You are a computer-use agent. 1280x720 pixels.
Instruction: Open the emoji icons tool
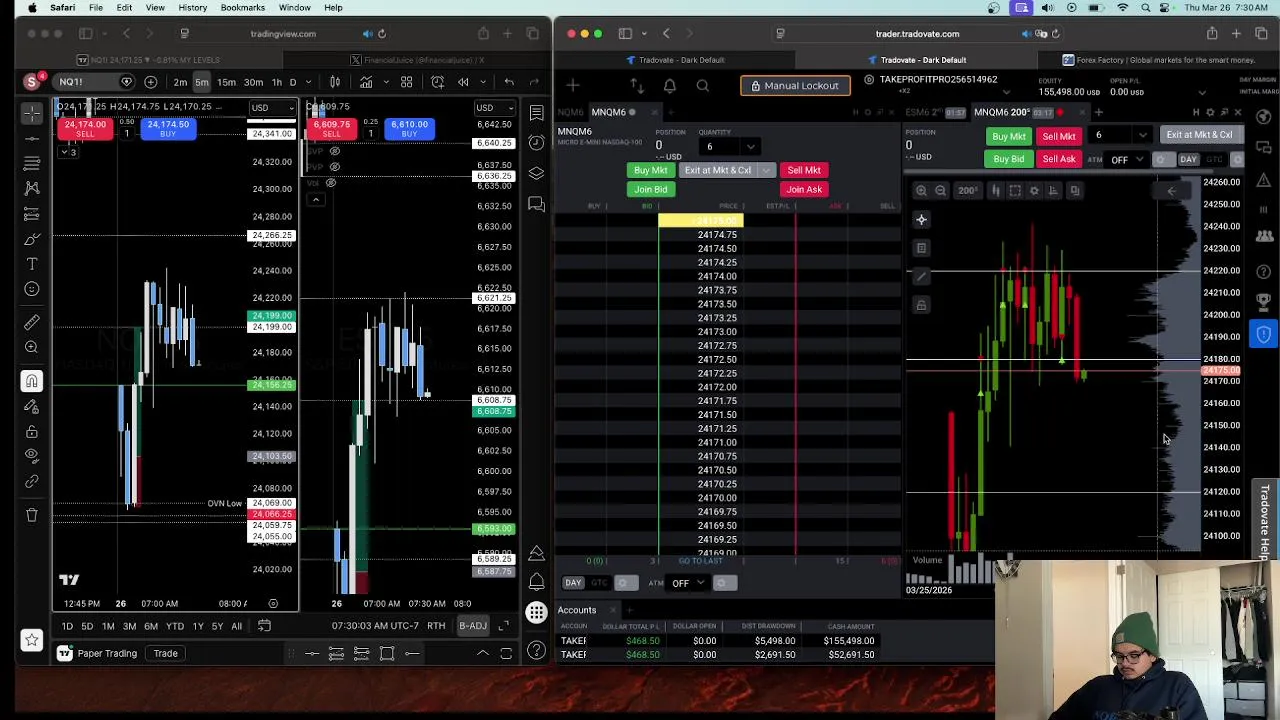tap(32, 289)
